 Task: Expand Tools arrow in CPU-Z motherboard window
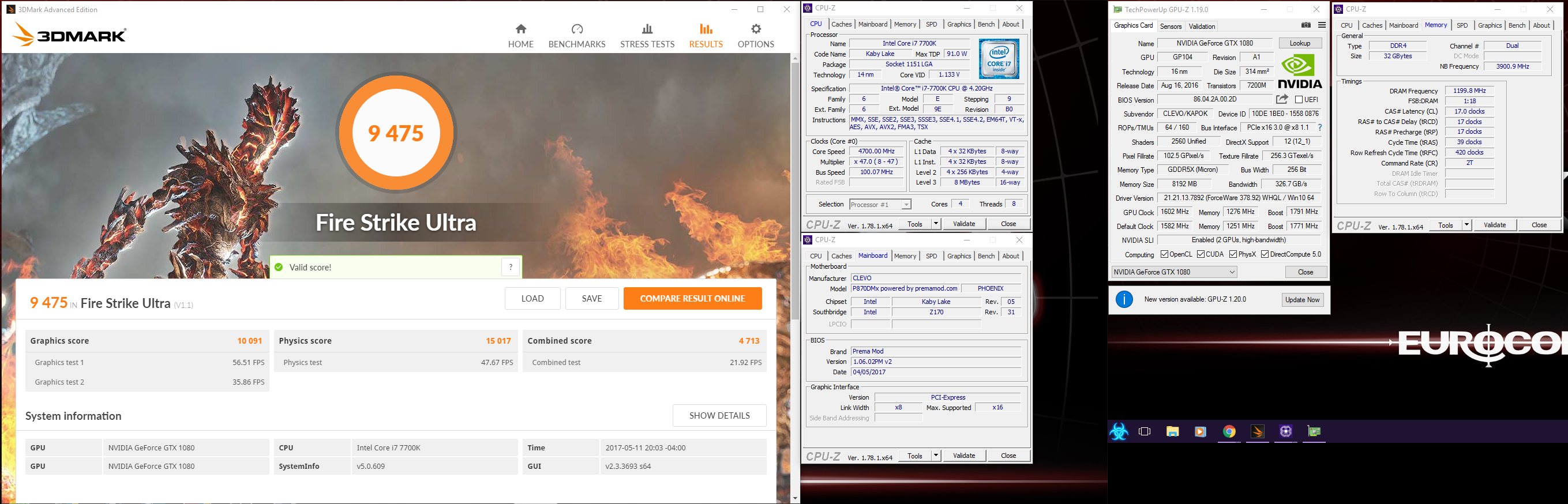coord(936,456)
